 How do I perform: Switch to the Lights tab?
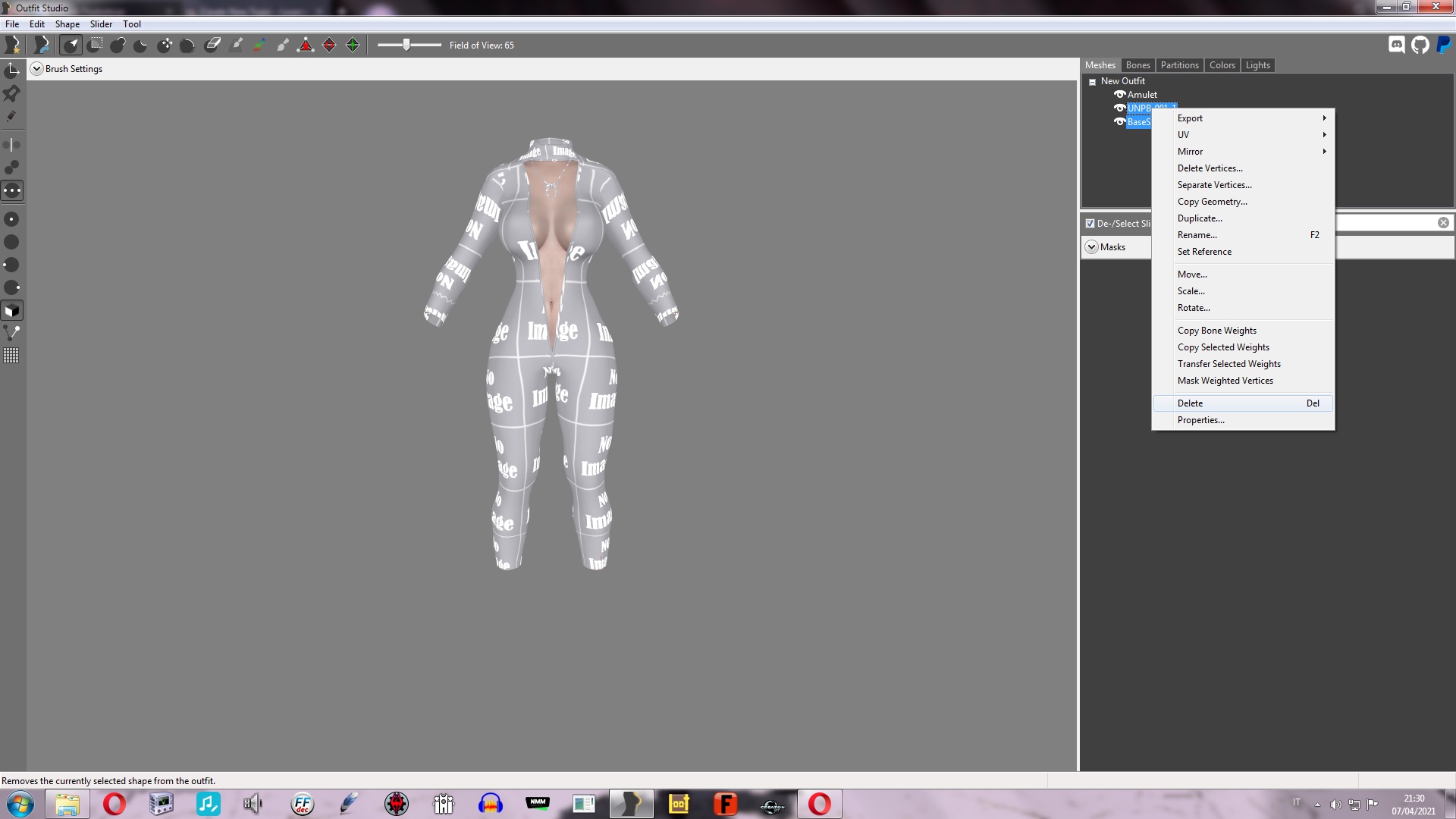point(1257,65)
